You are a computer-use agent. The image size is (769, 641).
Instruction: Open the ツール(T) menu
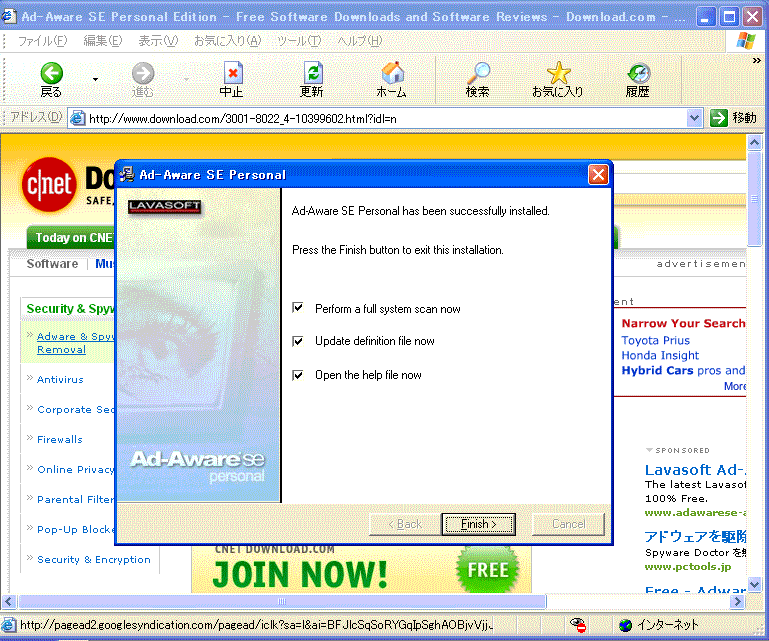click(299, 41)
